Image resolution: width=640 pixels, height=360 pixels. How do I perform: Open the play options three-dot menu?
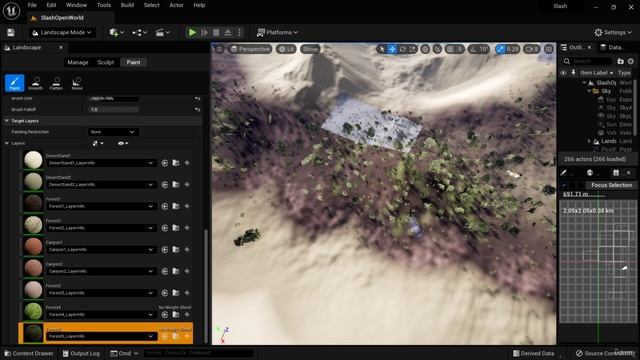click(x=239, y=32)
